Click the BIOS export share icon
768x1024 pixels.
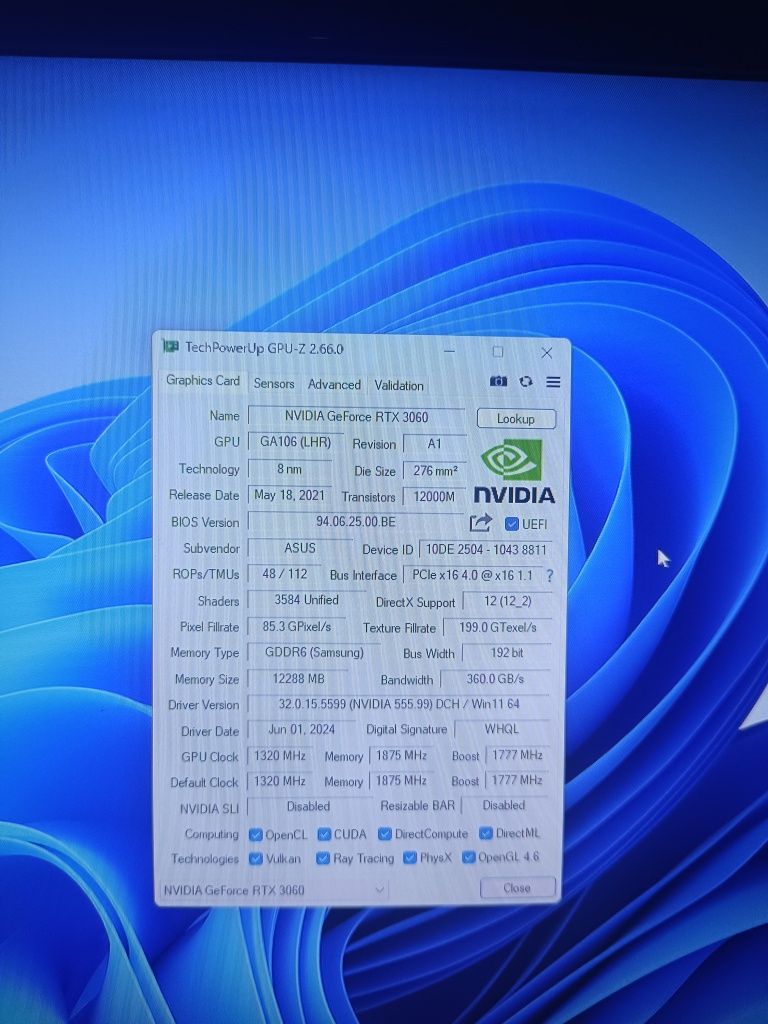[480, 523]
